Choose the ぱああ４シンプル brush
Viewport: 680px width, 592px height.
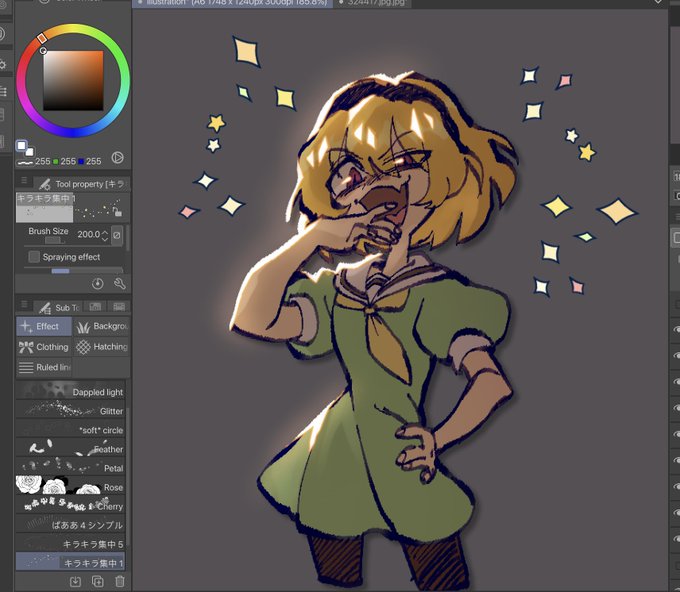[71, 524]
